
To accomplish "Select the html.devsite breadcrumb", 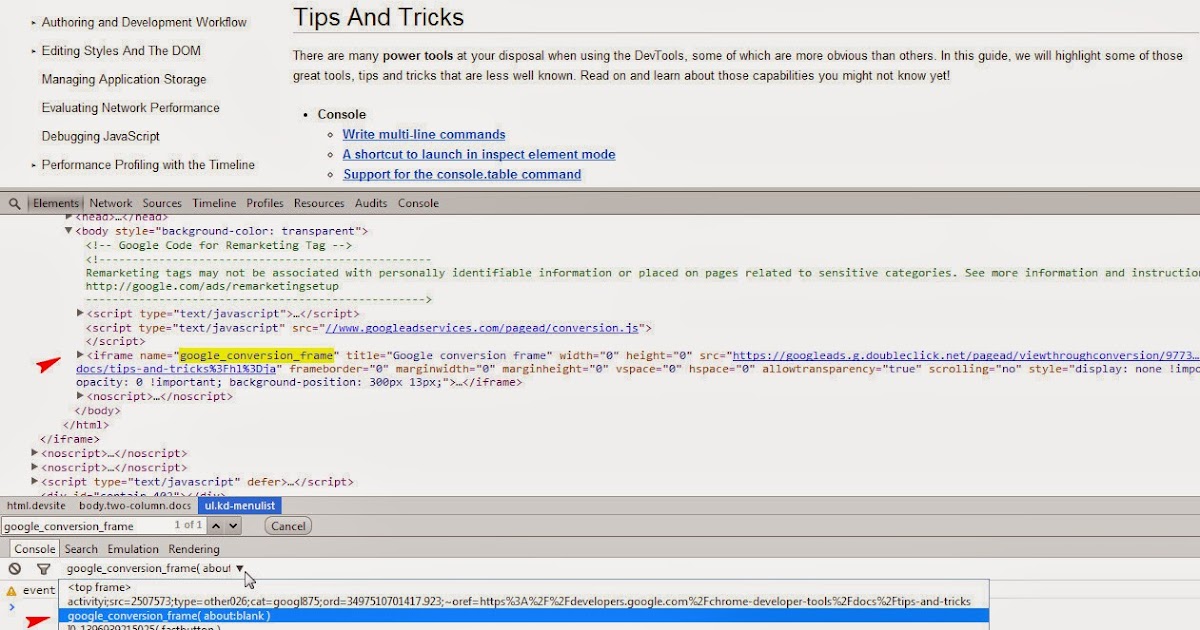I will (x=34, y=506).
